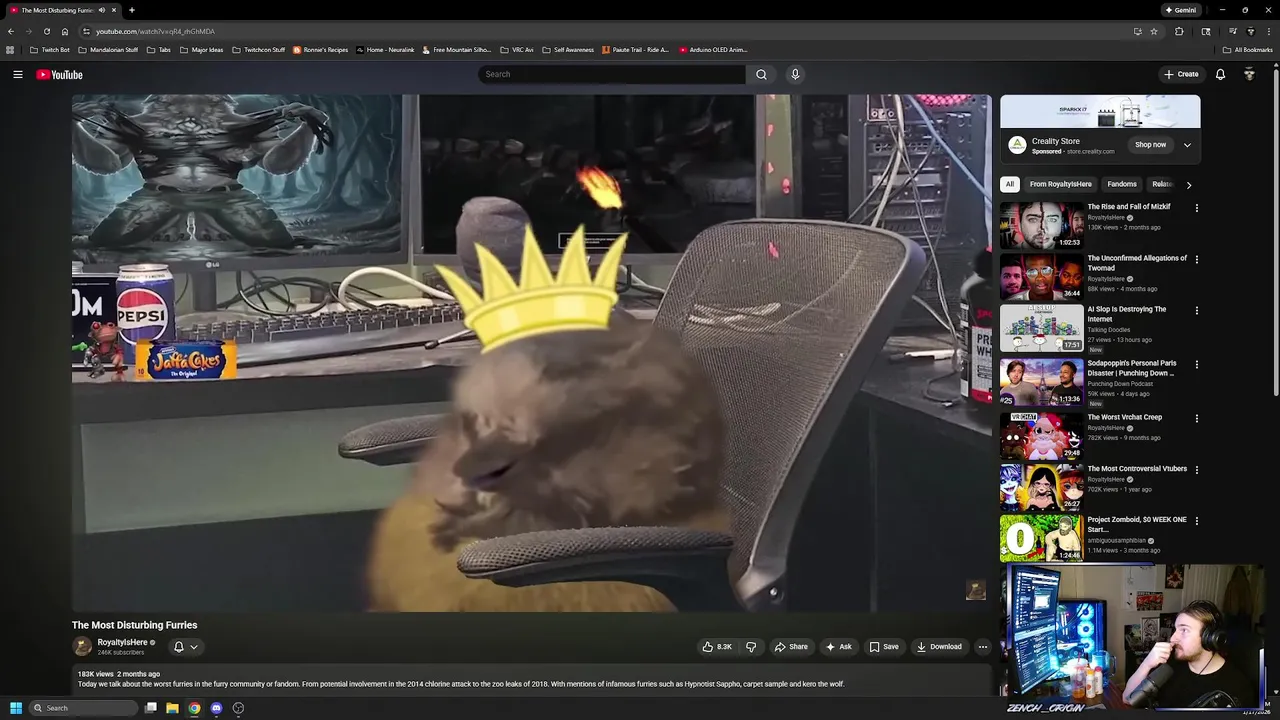
Task: Open the Twitch Bot bookmarks folder
Action: [50, 50]
